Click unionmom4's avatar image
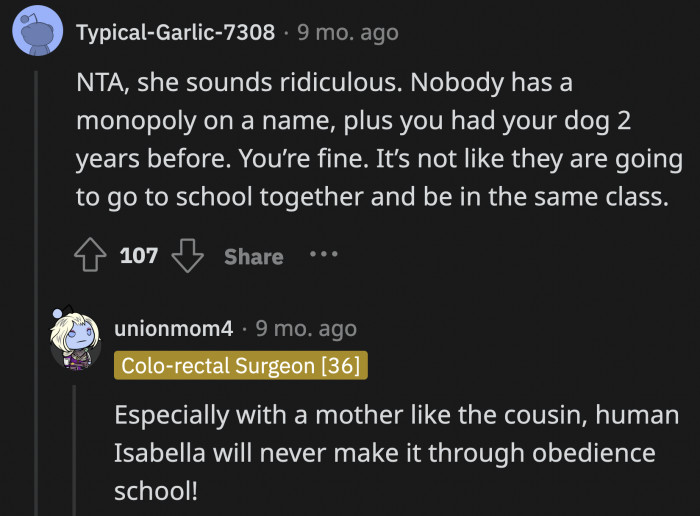 (76, 342)
